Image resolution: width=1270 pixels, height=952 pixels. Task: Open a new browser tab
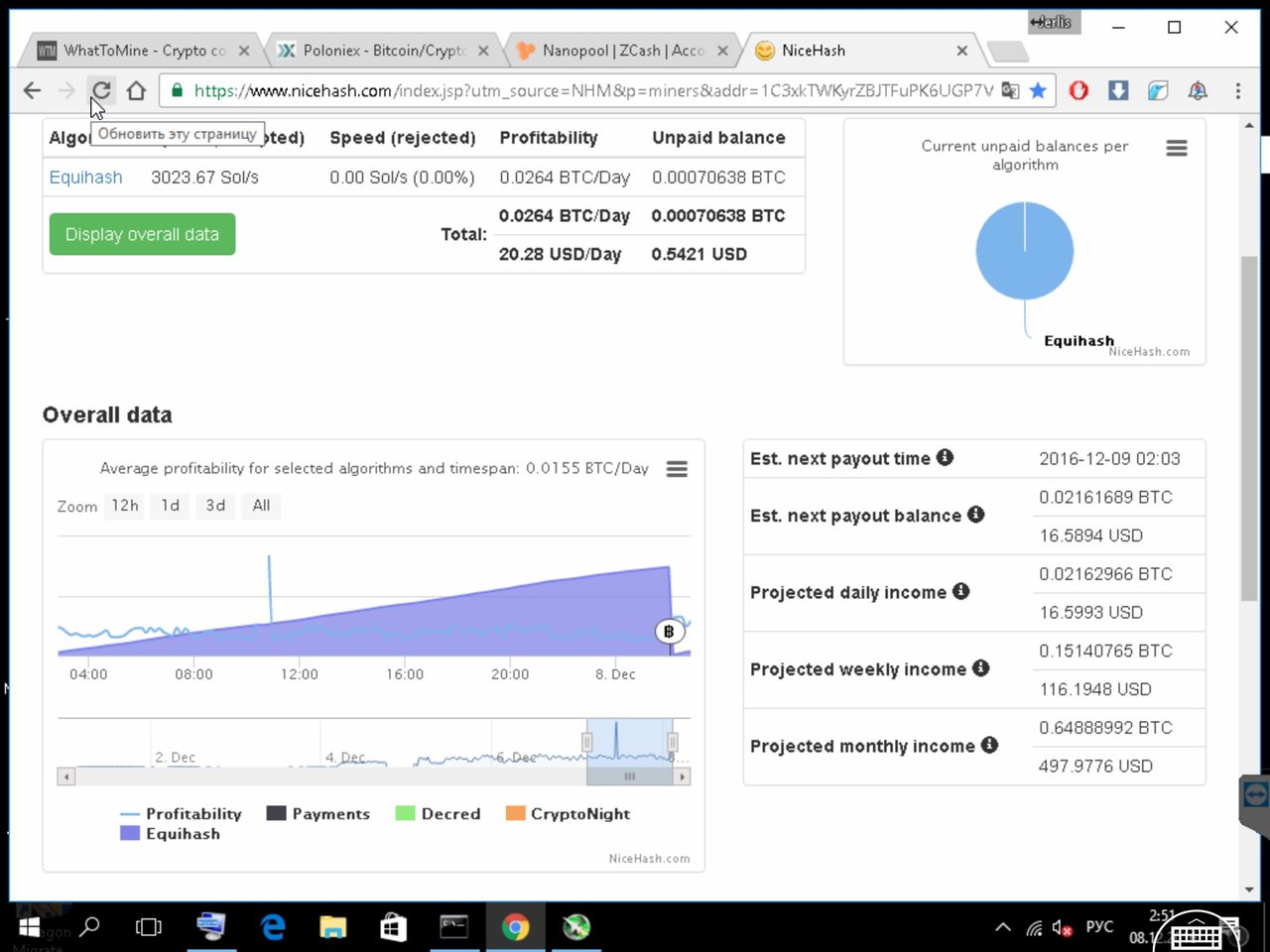[x=1008, y=52]
